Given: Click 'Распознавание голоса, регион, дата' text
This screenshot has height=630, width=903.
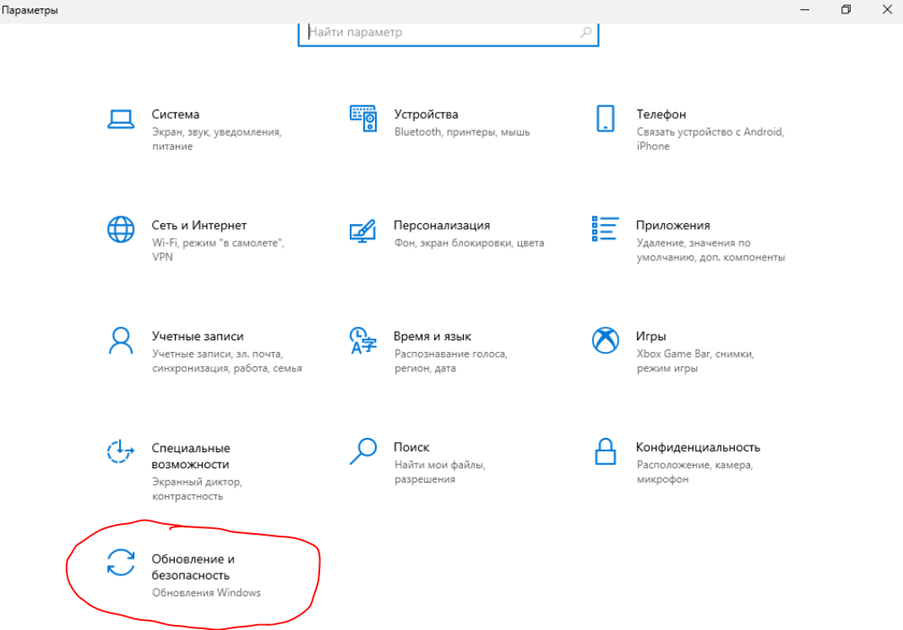Looking at the screenshot, I should tap(451, 361).
